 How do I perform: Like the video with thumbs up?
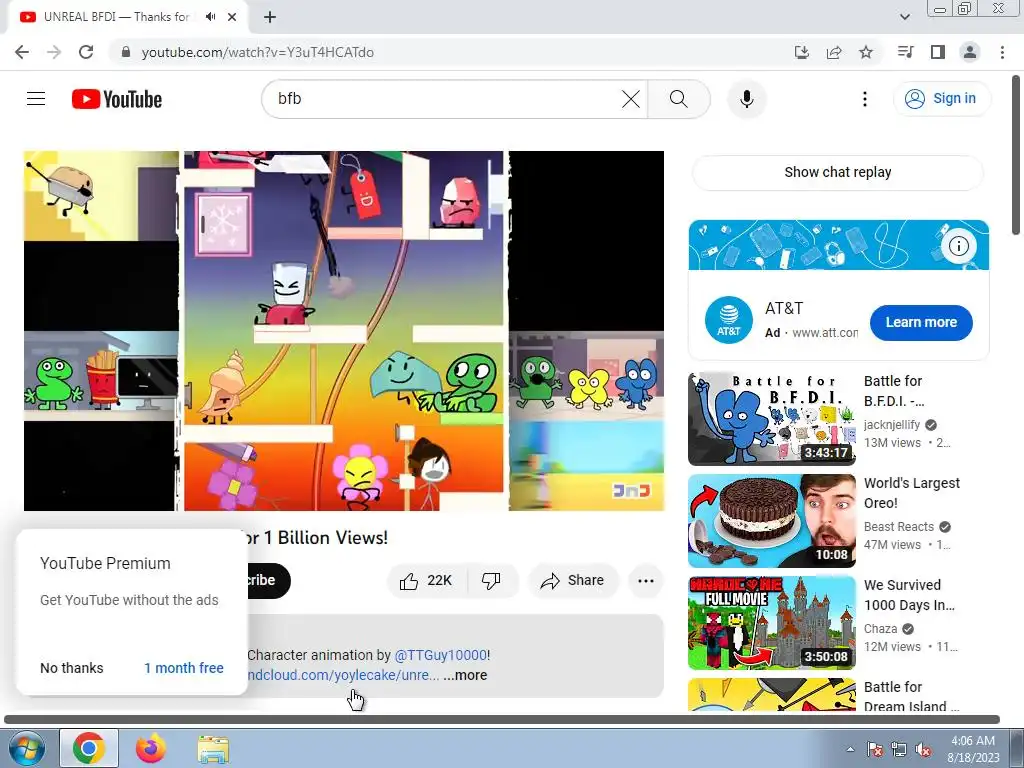(x=426, y=581)
